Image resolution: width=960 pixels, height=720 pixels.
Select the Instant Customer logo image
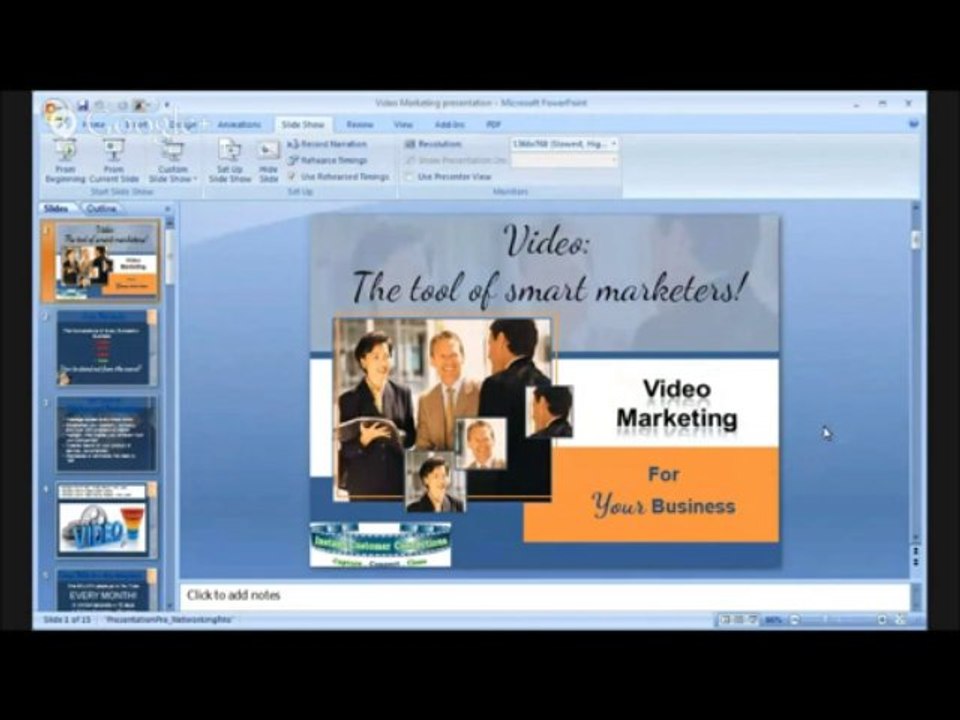coord(380,544)
